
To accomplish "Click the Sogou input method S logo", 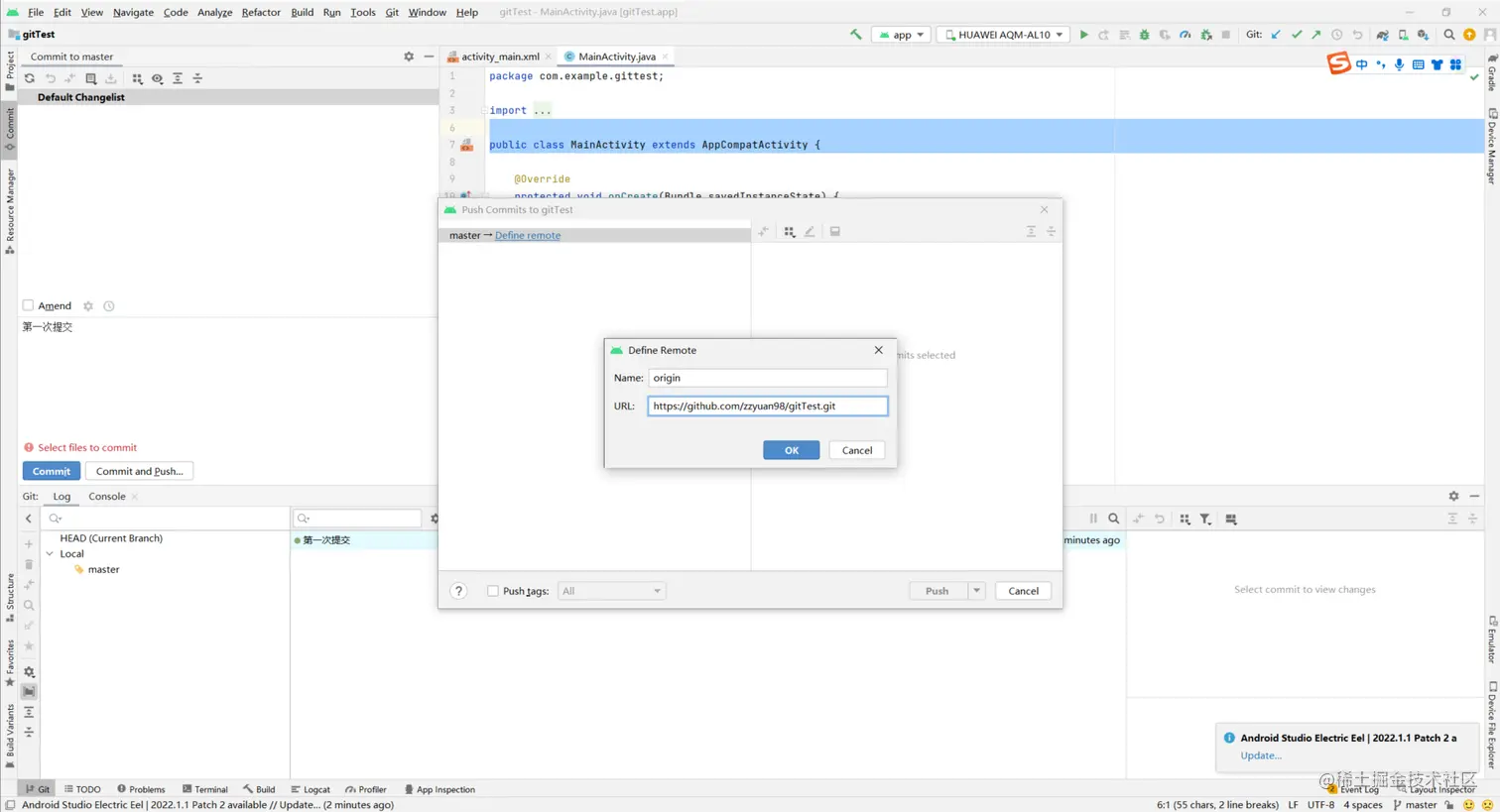I will click(1338, 63).
